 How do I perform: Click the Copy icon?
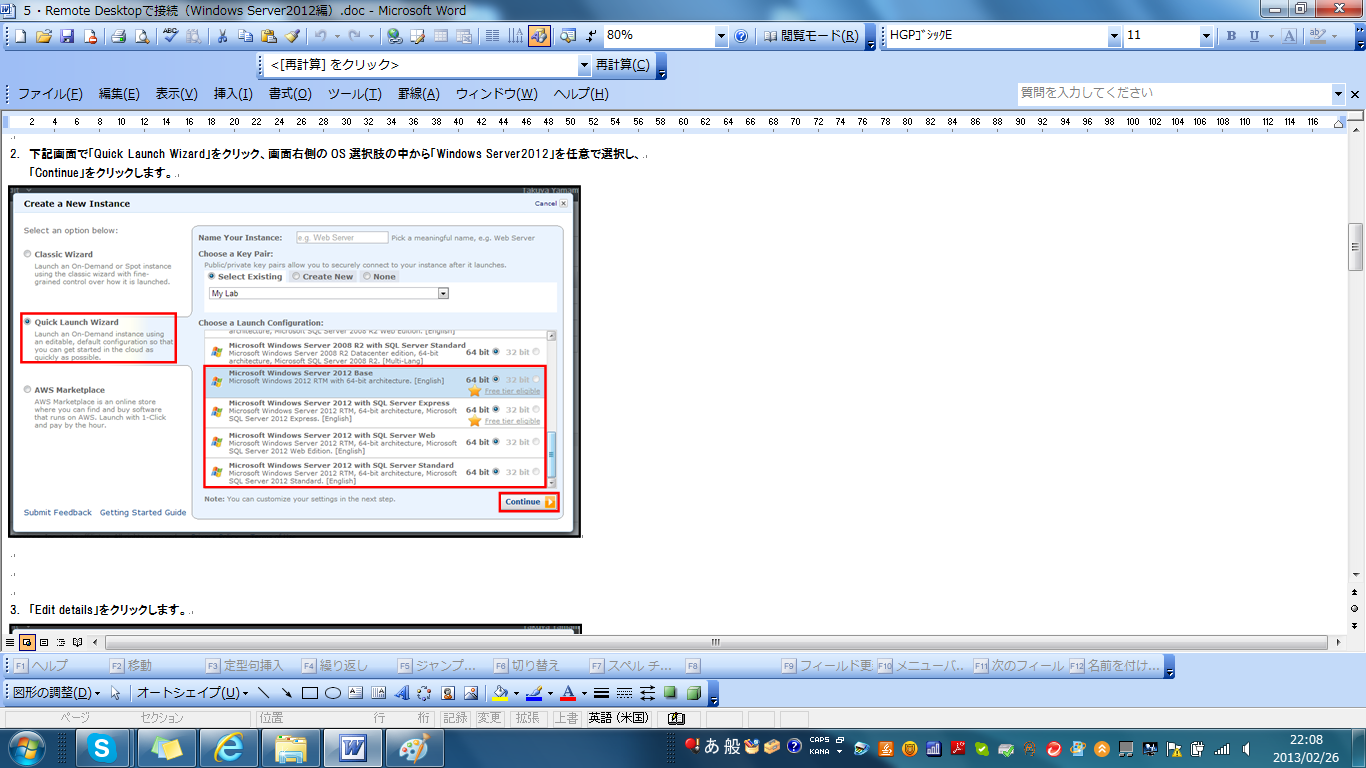click(x=245, y=36)
